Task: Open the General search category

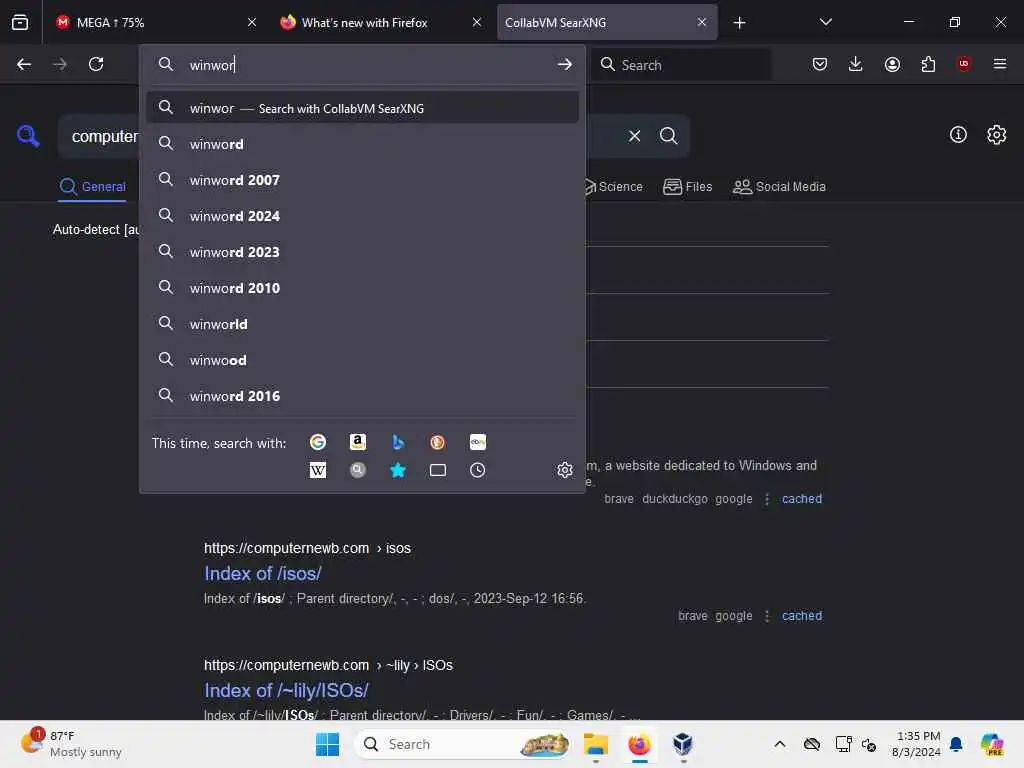Action: 92,187
